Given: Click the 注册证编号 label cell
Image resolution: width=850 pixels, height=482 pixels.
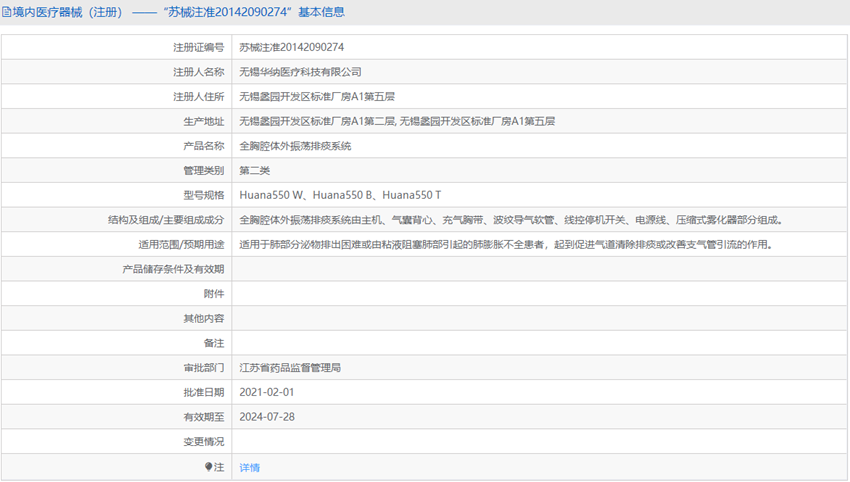Looking at the screenshot, I should coord(198,47).
